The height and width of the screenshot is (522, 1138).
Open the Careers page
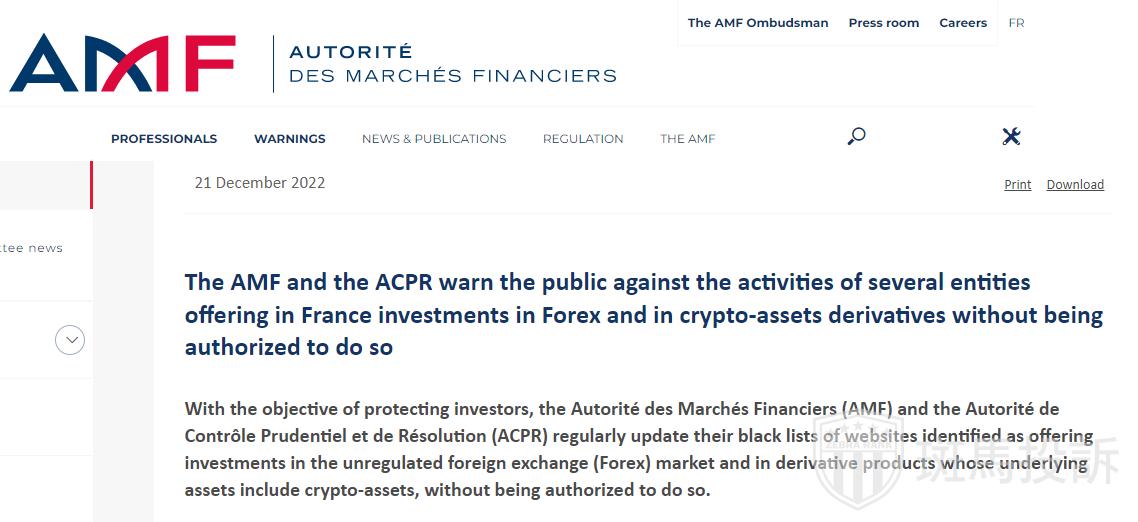[963, 23]
